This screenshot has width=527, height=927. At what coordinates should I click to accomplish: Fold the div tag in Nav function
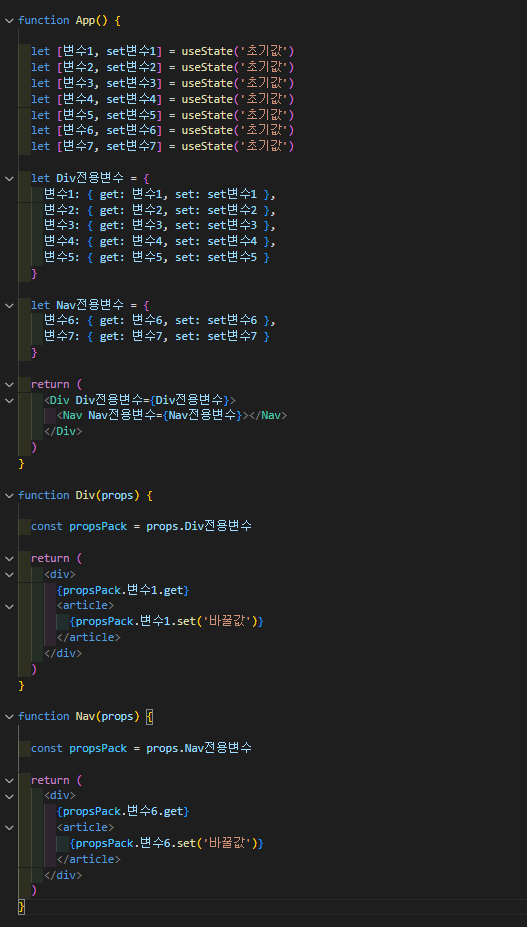pyautogui.click(x=9, y=796)
